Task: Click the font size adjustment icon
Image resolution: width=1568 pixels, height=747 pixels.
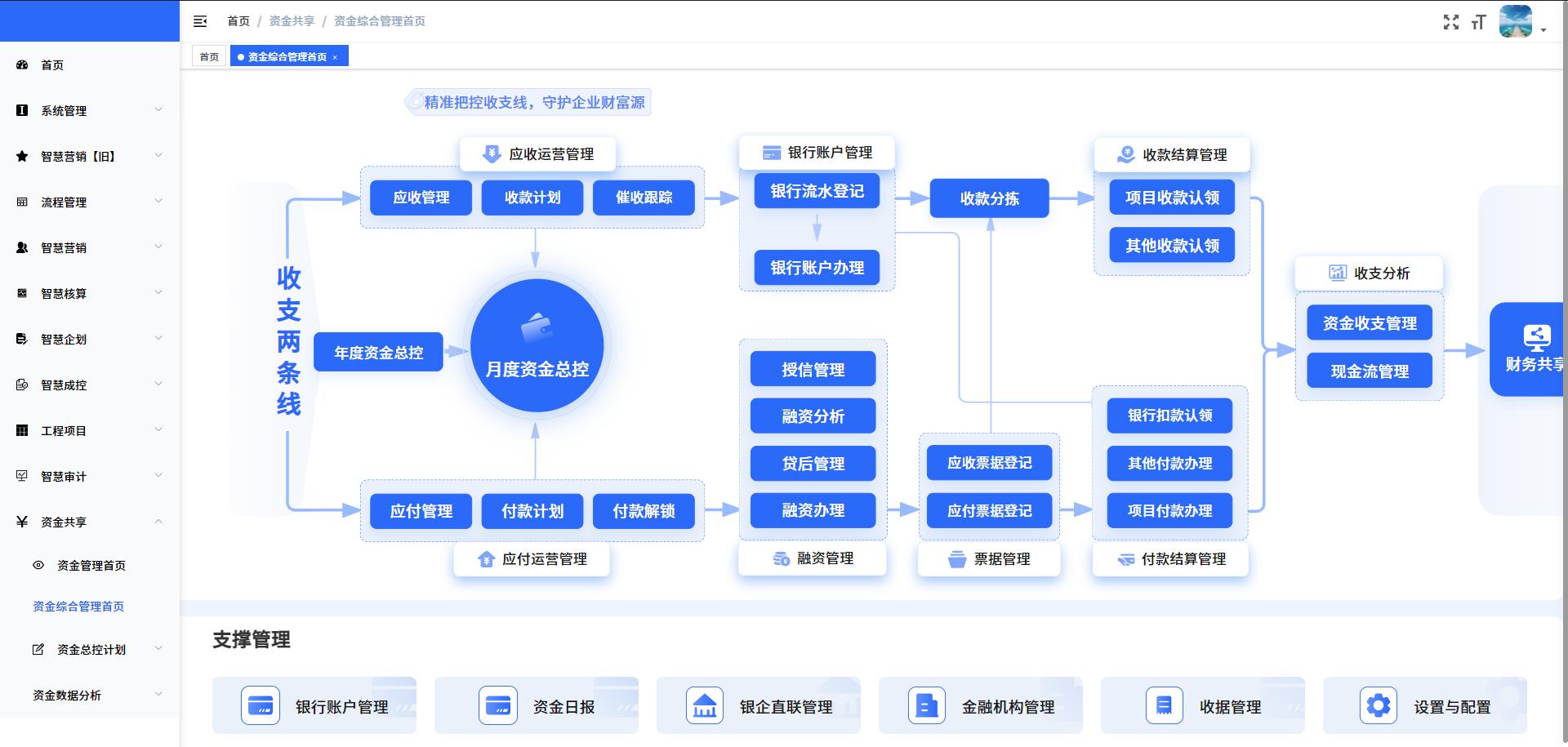Action: click(1478, 22)
